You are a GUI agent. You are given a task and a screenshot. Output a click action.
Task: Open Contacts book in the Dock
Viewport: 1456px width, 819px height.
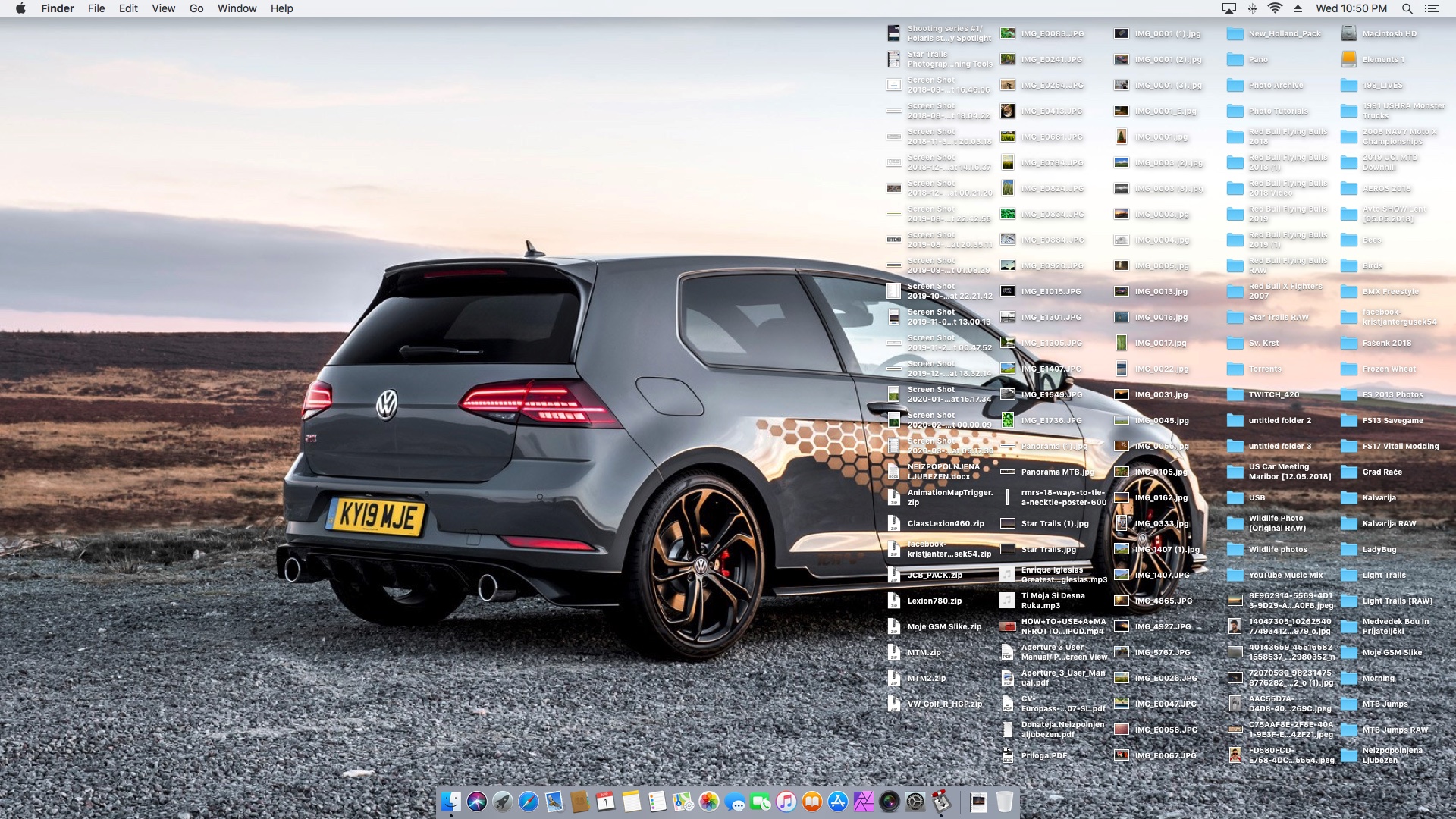[580, 802]
